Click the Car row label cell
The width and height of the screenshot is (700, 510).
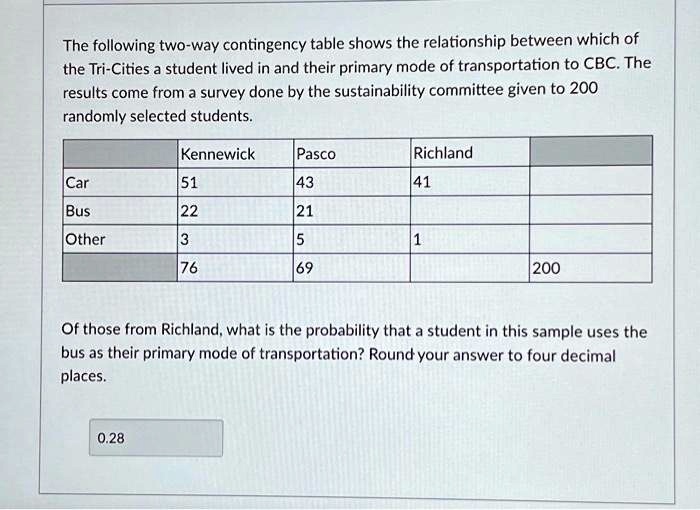pyautogui.click(x=120, y=182)
